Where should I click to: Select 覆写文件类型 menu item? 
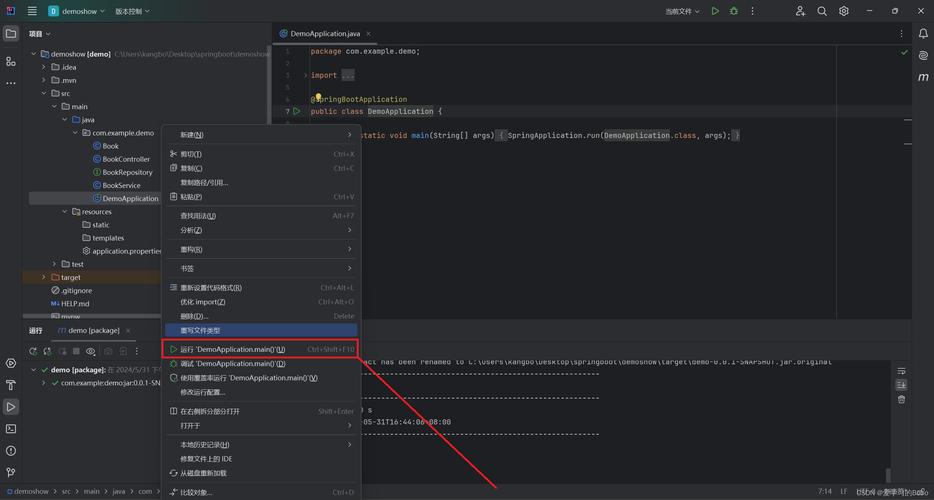(261, 330)
